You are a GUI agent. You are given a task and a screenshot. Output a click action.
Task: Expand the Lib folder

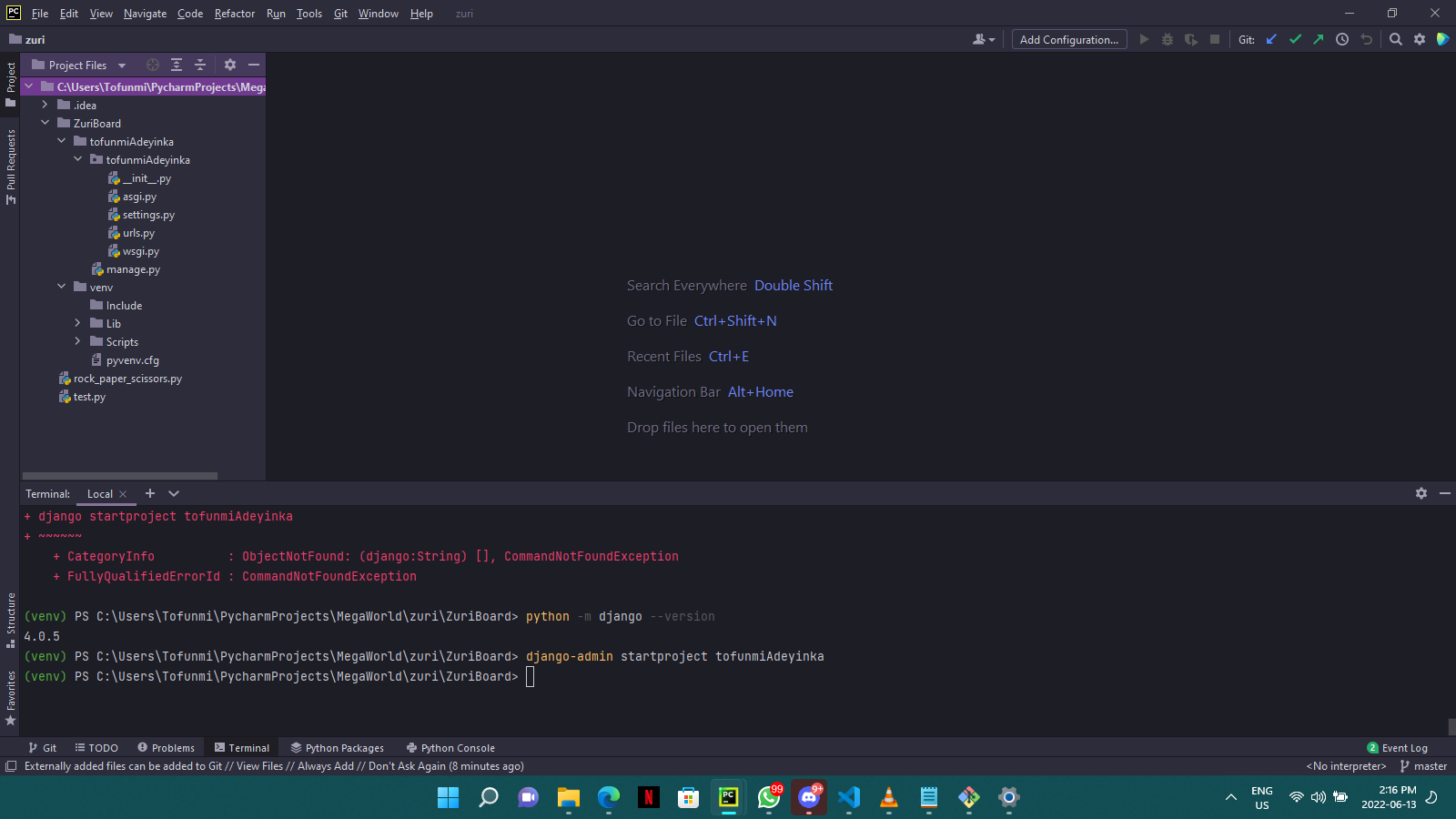(77, 323)
